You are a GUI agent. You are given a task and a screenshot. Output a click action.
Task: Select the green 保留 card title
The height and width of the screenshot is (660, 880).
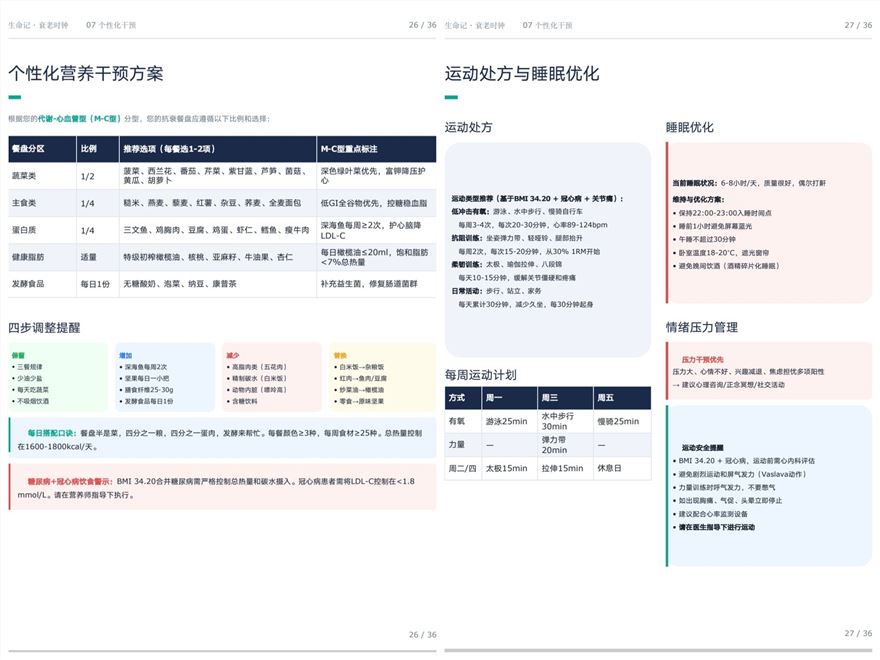pos(18,355)
